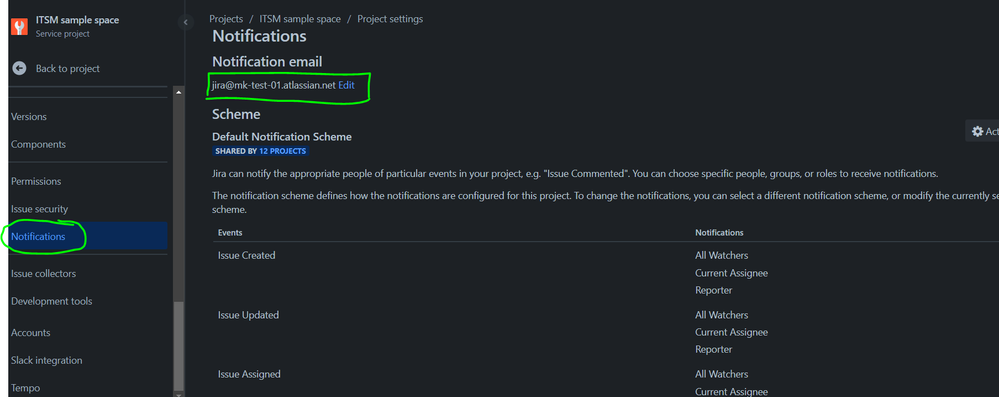
Task: Open Issue collectors page
Action: click(x=43, y=273)
